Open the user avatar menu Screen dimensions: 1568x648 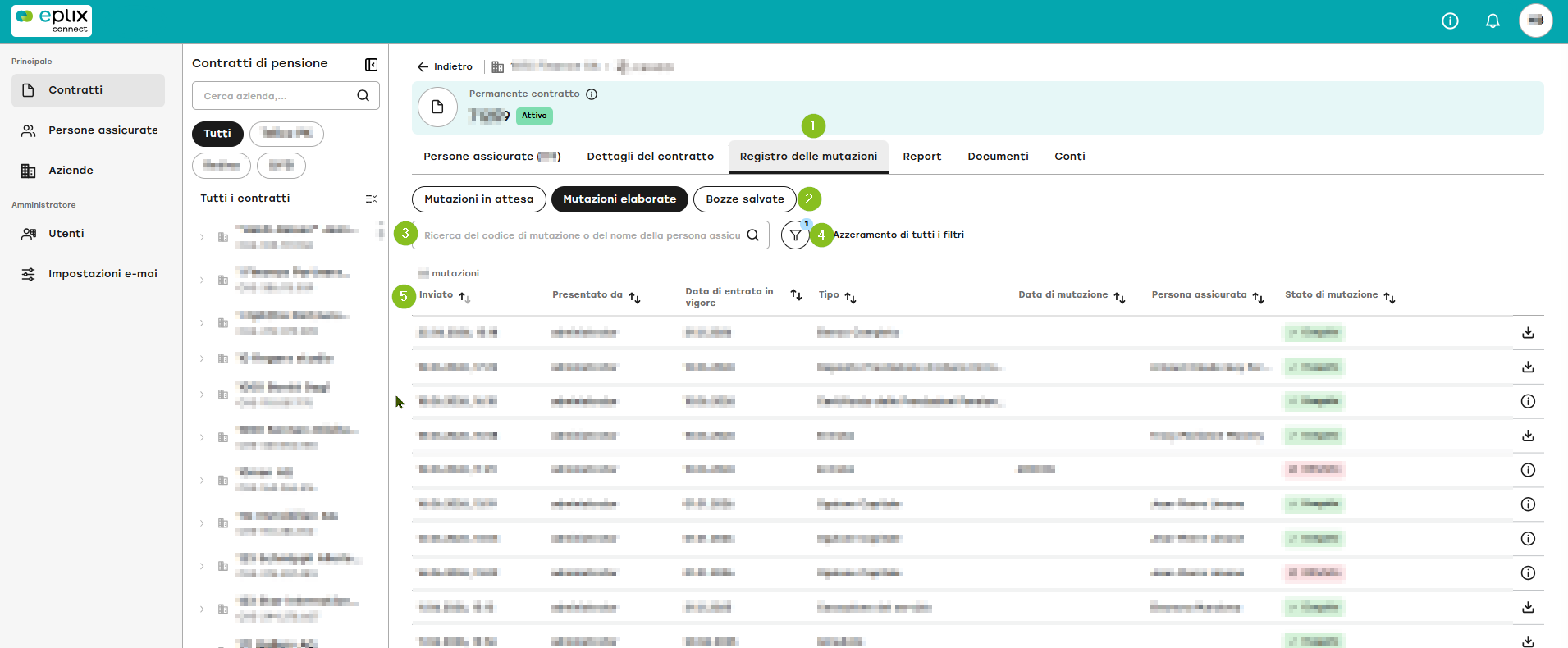(1535, 21)
